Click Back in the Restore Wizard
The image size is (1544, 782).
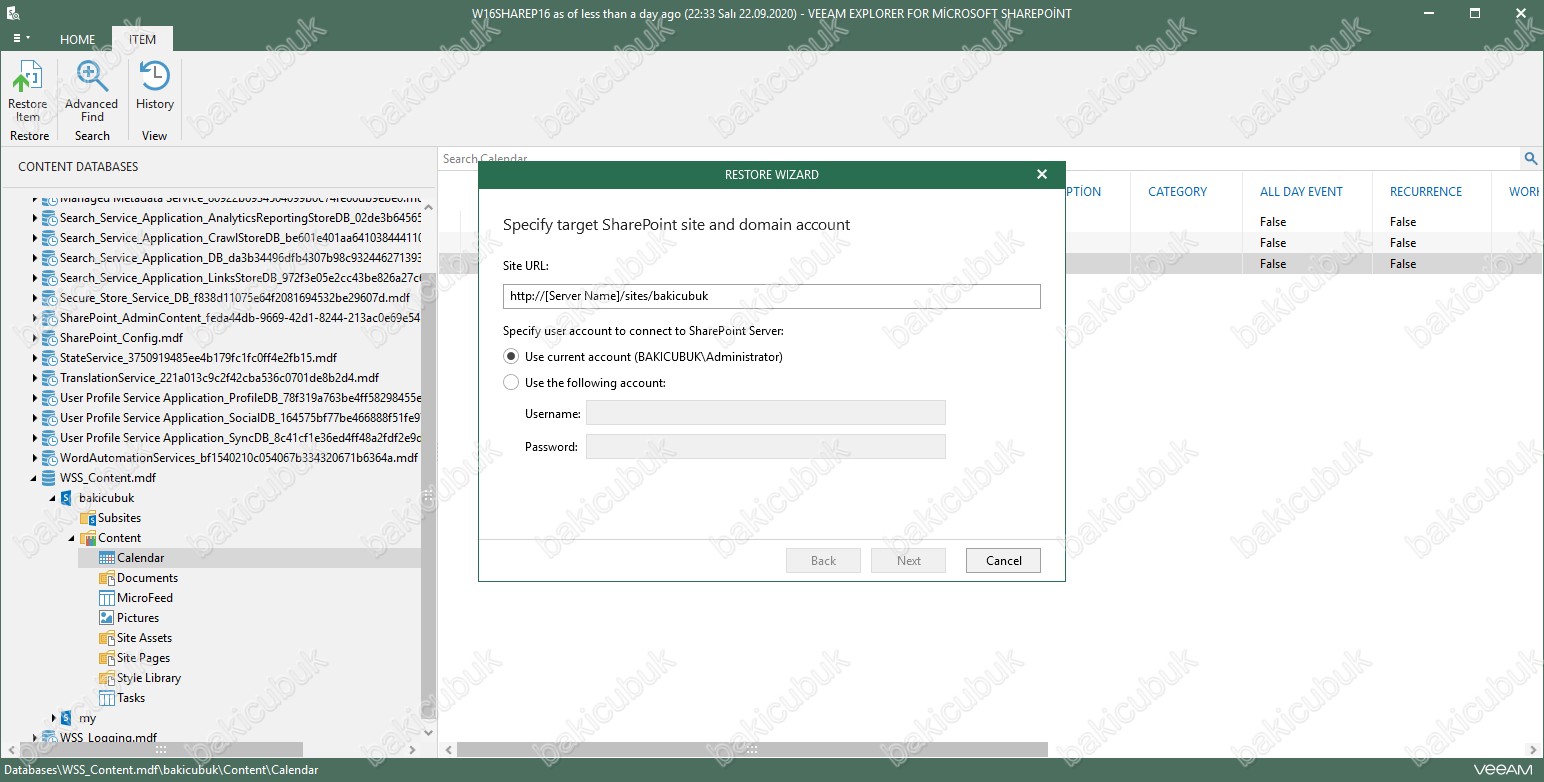[823, 561]
